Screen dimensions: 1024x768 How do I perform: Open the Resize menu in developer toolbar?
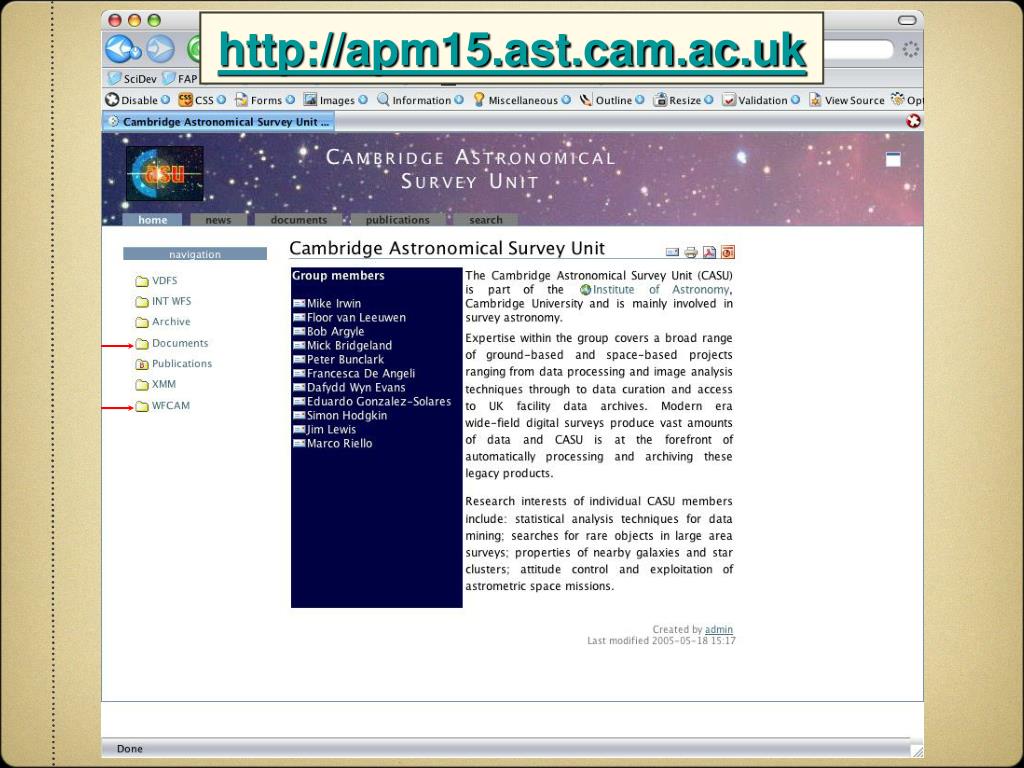click(683, 100)
